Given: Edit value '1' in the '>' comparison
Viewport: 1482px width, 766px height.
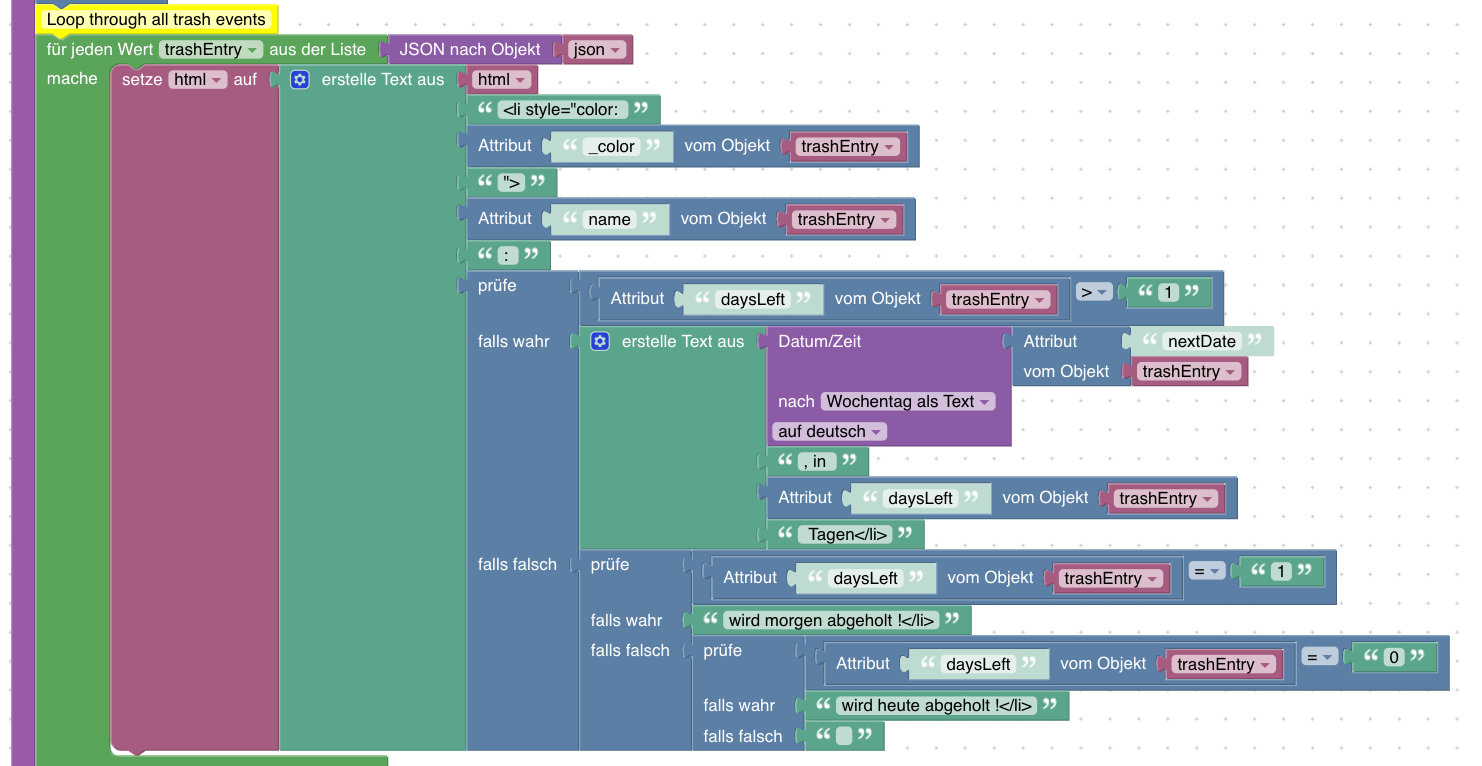Looking at the screenshot, I should coord(1168,293).
